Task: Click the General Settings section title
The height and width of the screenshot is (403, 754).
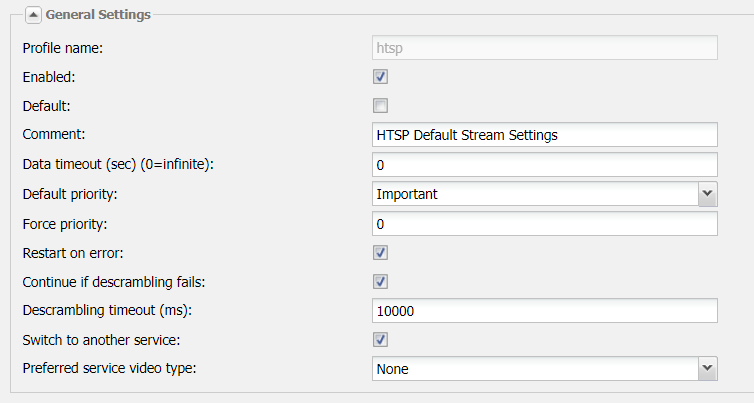Action: tap(98, 15)
